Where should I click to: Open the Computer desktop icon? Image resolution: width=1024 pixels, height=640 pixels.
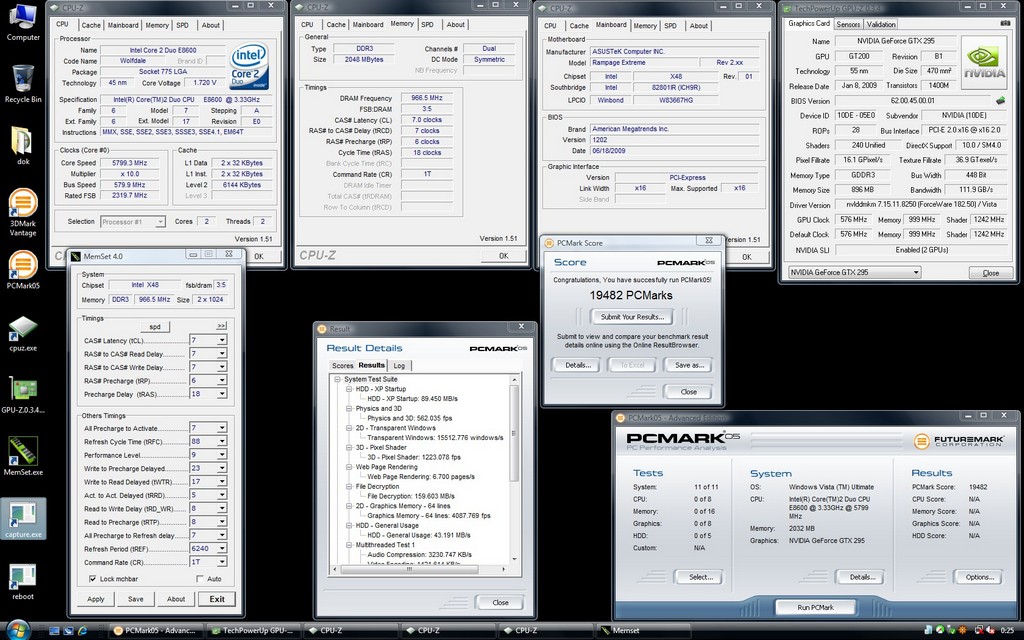pos(23,22)
